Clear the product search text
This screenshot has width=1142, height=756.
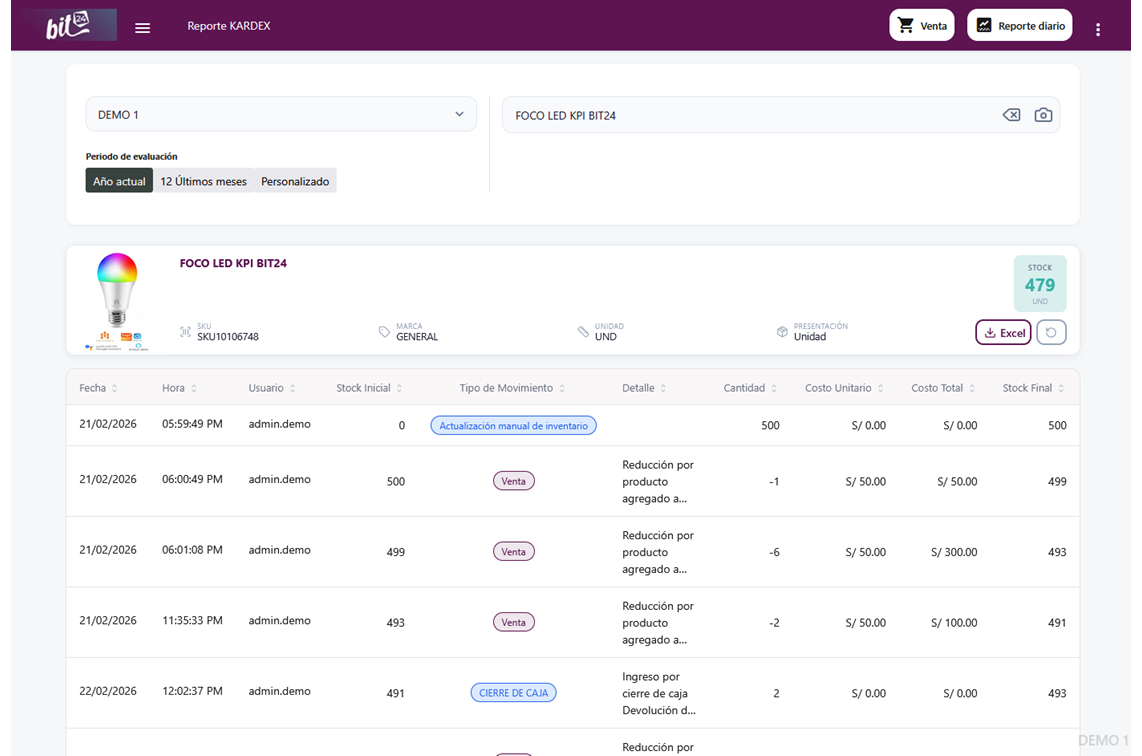pos(1011,115)
